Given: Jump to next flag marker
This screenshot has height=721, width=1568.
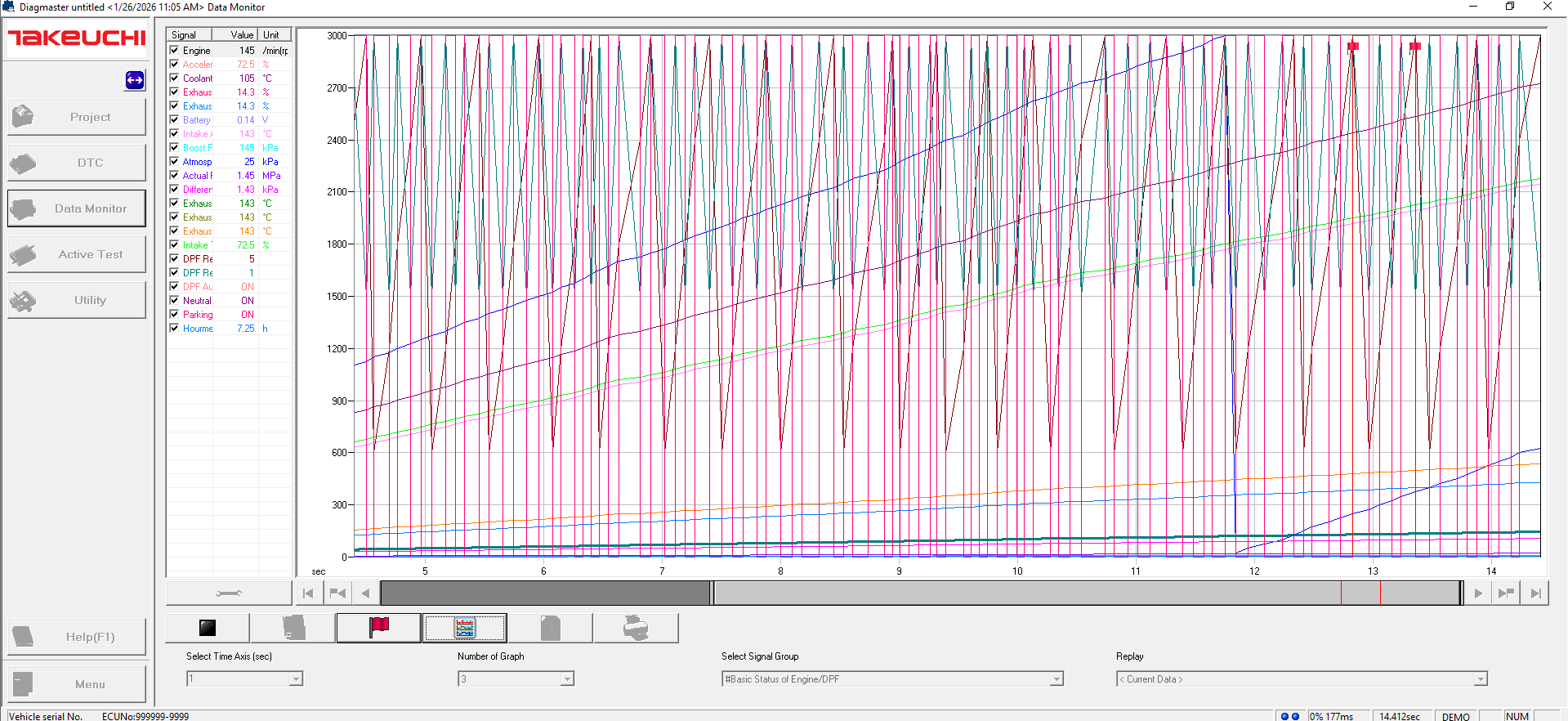Looking at the screenshot, I should click(x=1506, y=593).
